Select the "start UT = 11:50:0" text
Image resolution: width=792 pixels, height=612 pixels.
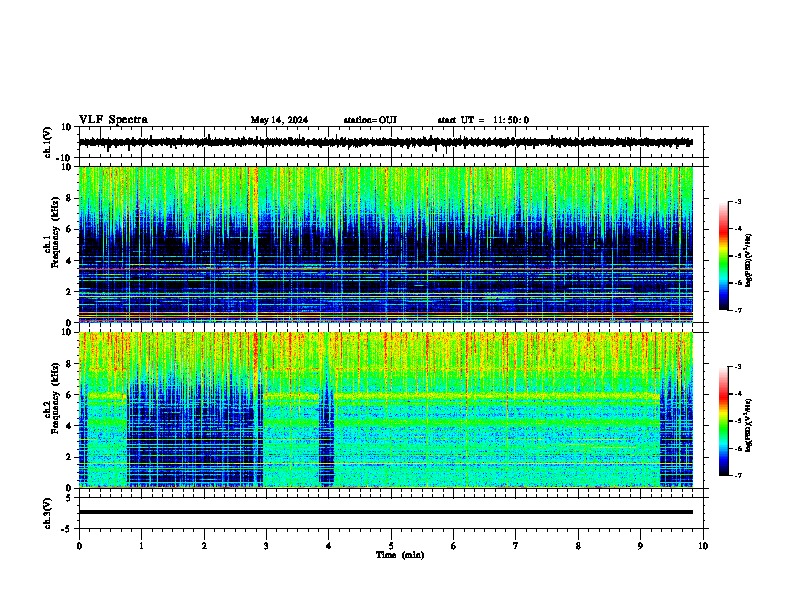[483, 120]
